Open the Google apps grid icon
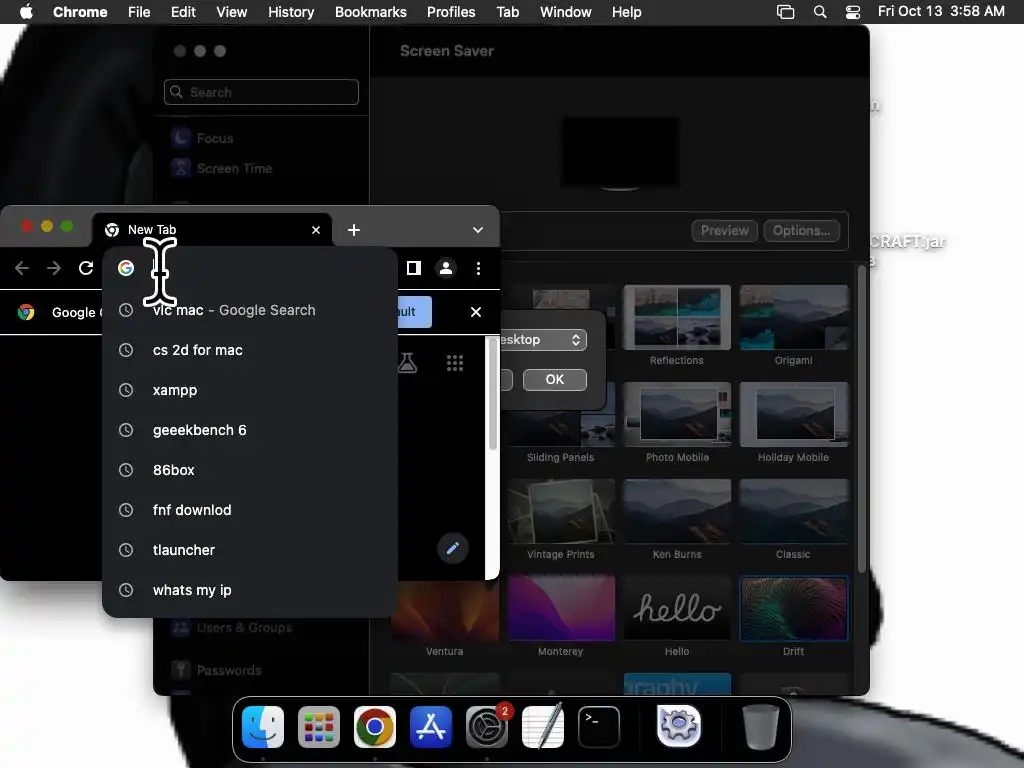Viewport: 1024px width, 768px height. 455,362
